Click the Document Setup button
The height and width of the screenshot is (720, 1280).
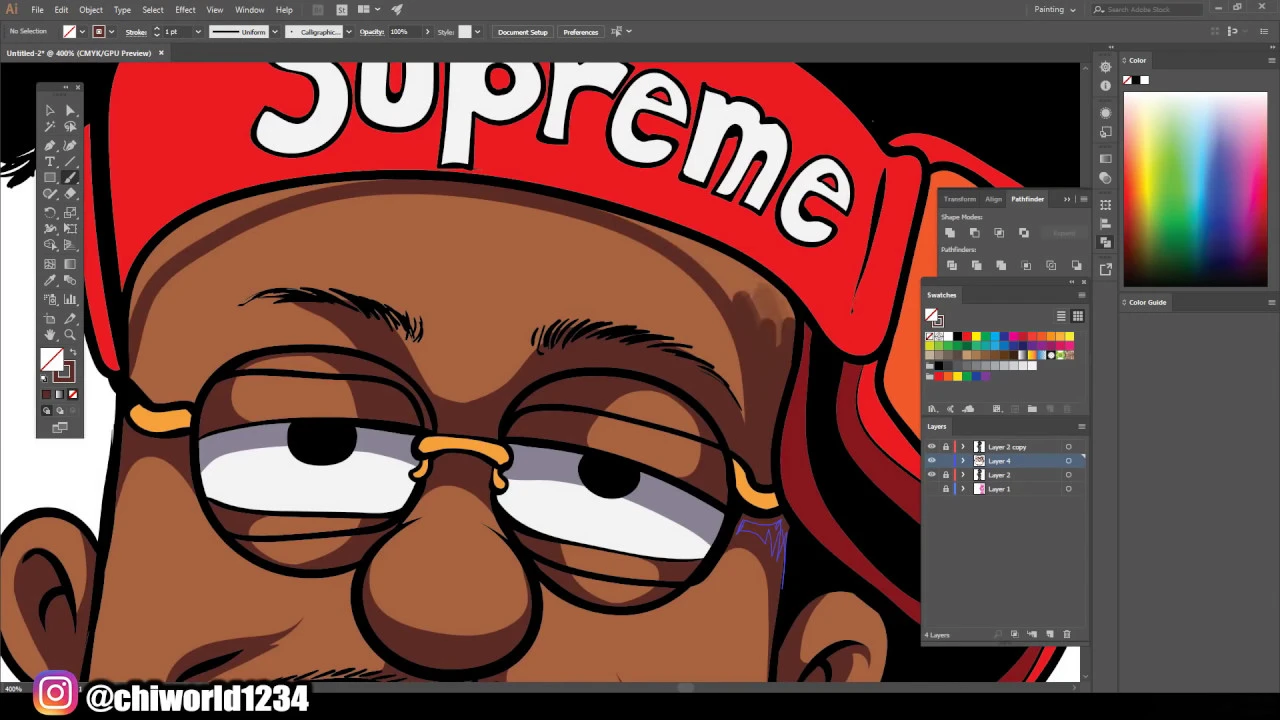523,32
